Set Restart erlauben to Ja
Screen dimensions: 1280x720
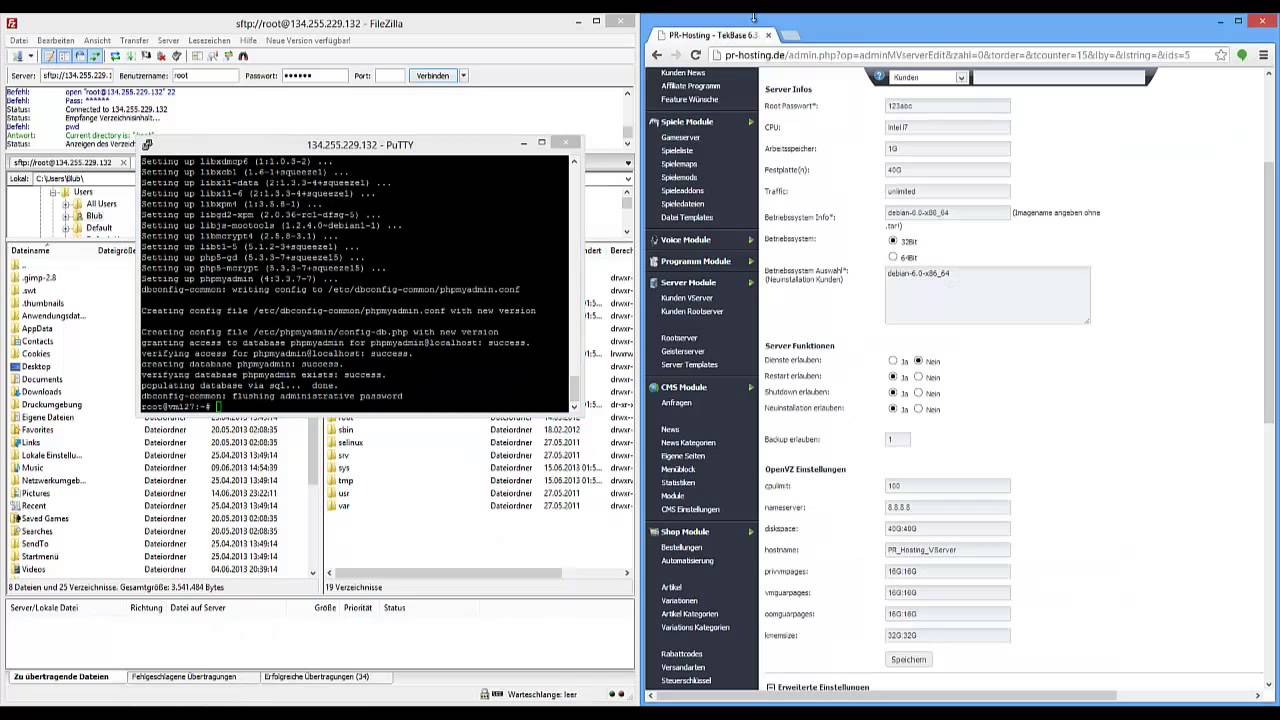point(893,377)
